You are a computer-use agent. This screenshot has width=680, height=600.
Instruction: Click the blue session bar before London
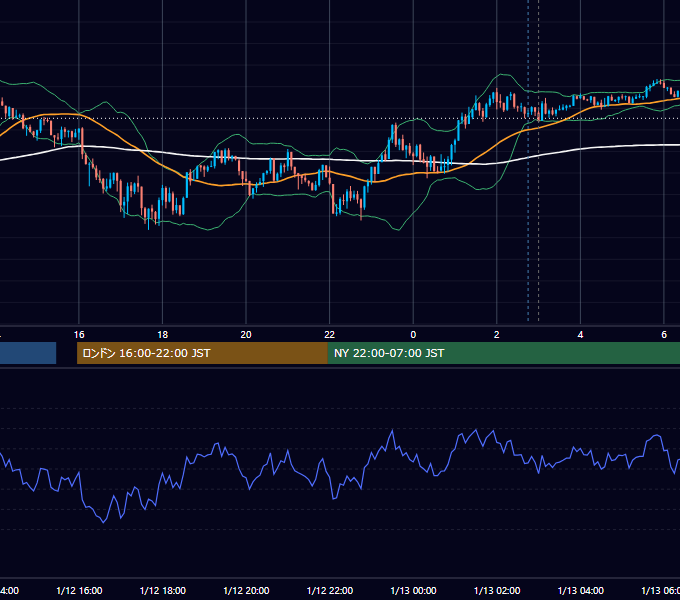click(28, 353)
